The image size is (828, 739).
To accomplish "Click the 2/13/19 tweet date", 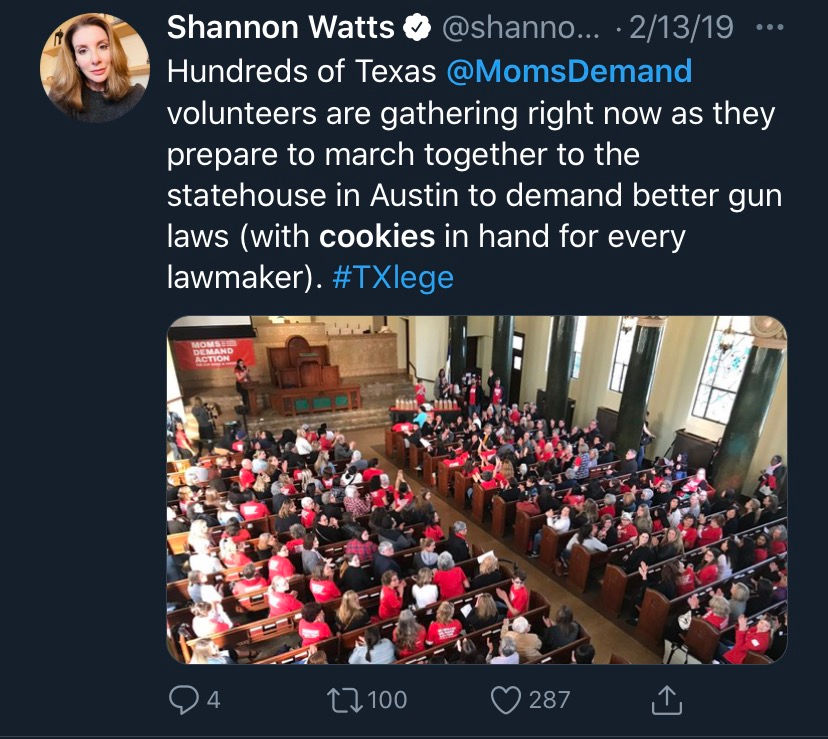I will pyautogui.click(x=681, y=27).
